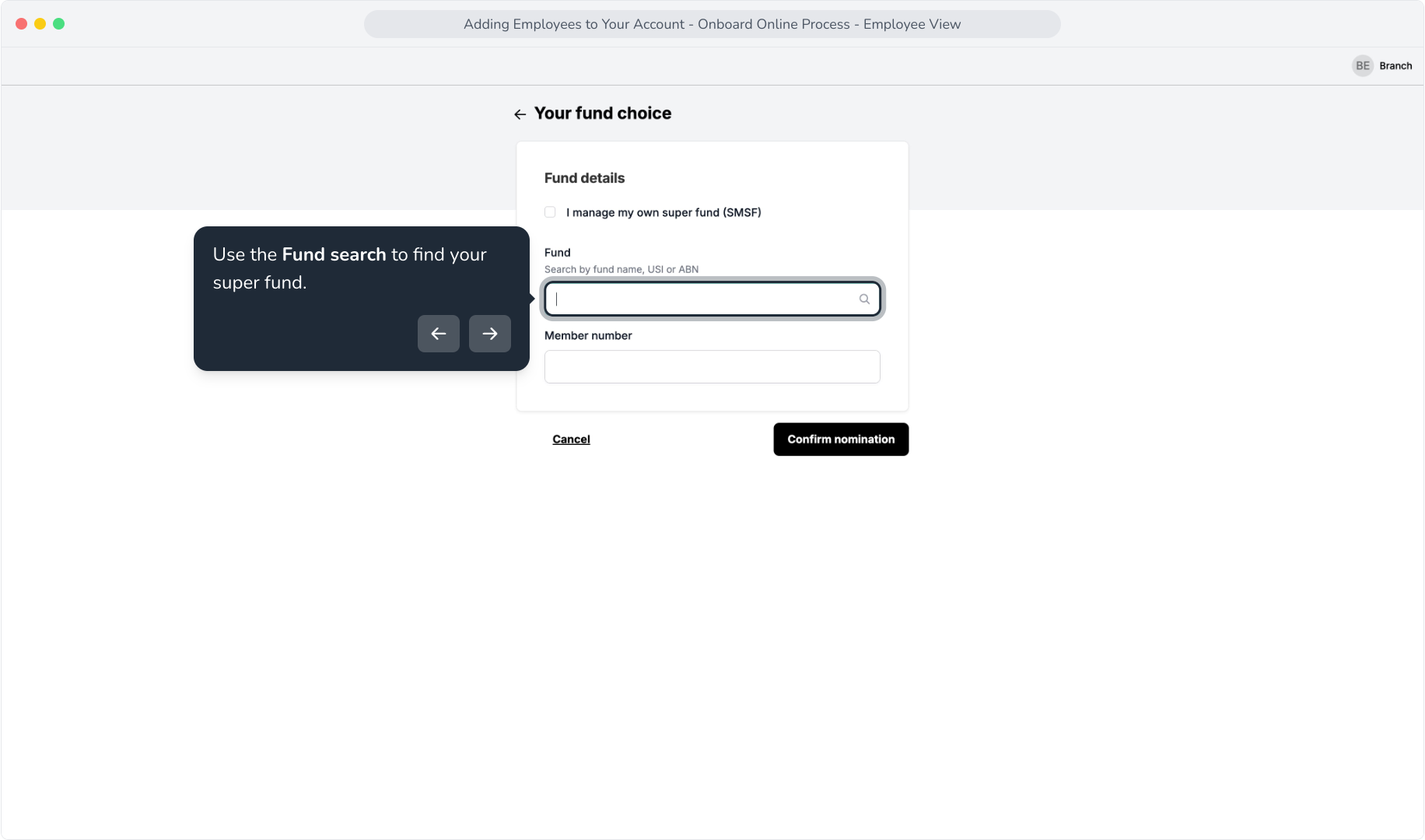Viewport: 1425px width, 840px height.
Task: Close window with the red button
Action: coord(22,24)
